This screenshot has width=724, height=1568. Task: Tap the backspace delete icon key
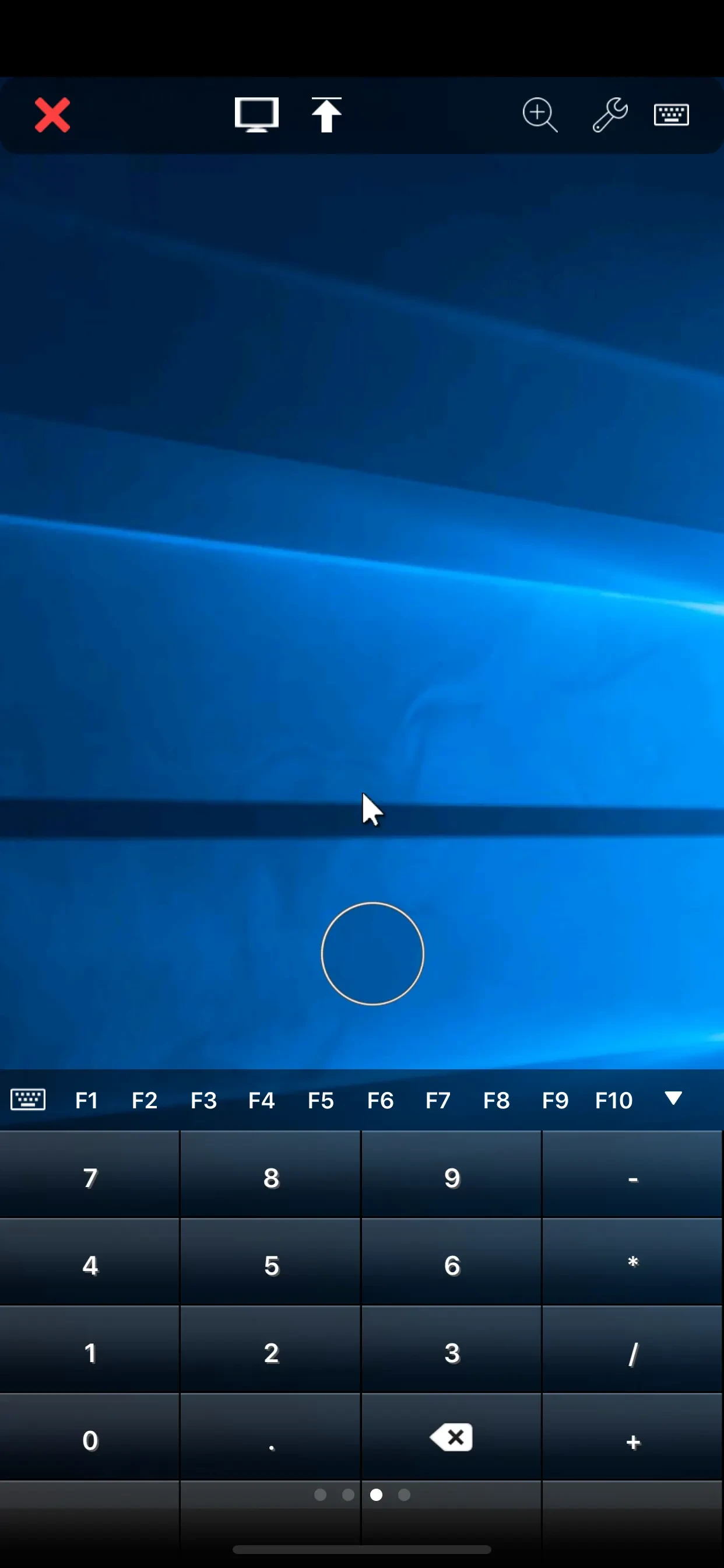click(x=451, y=1438)
